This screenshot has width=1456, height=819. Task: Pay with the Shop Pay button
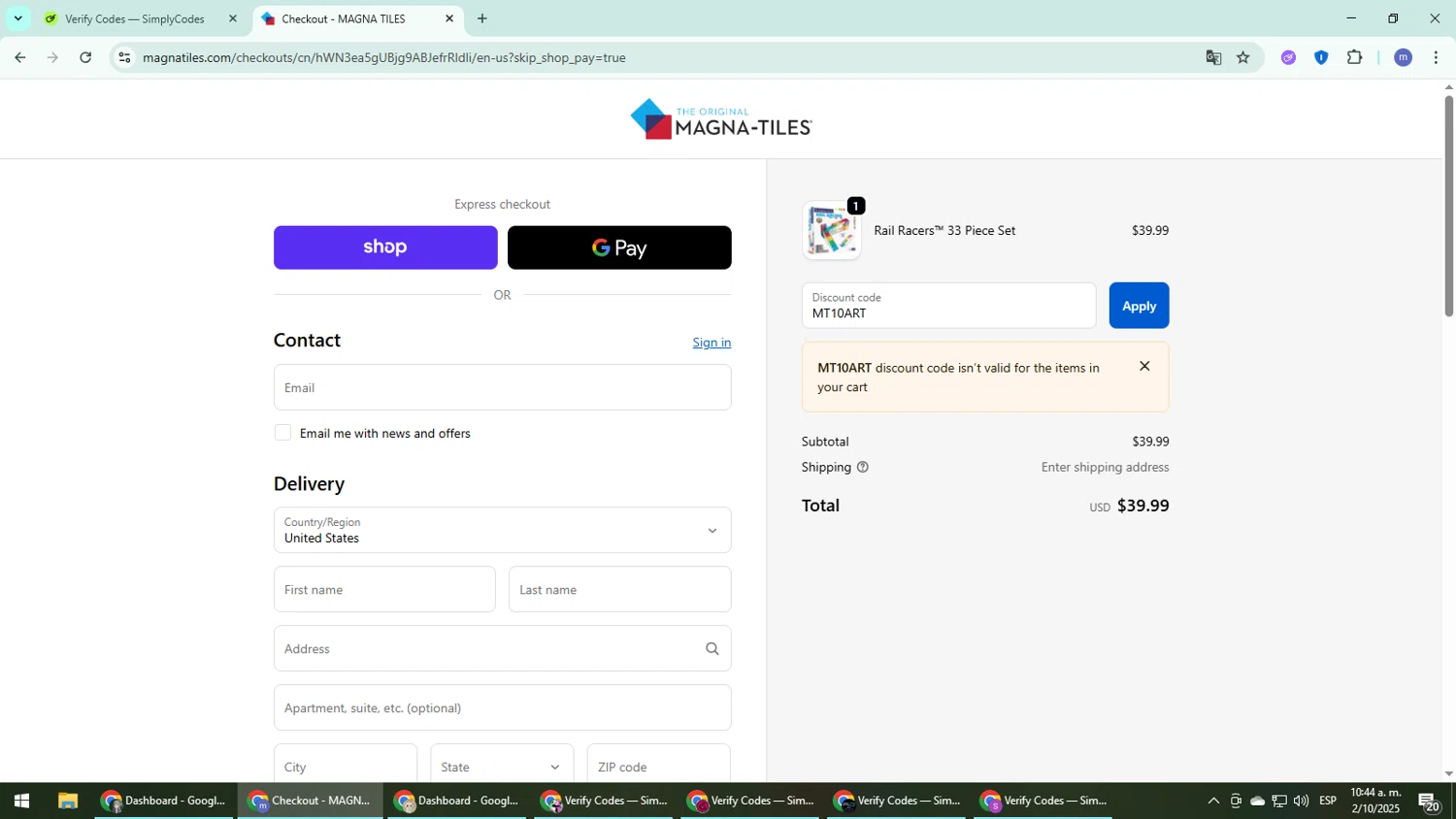(x=385, y=247)
